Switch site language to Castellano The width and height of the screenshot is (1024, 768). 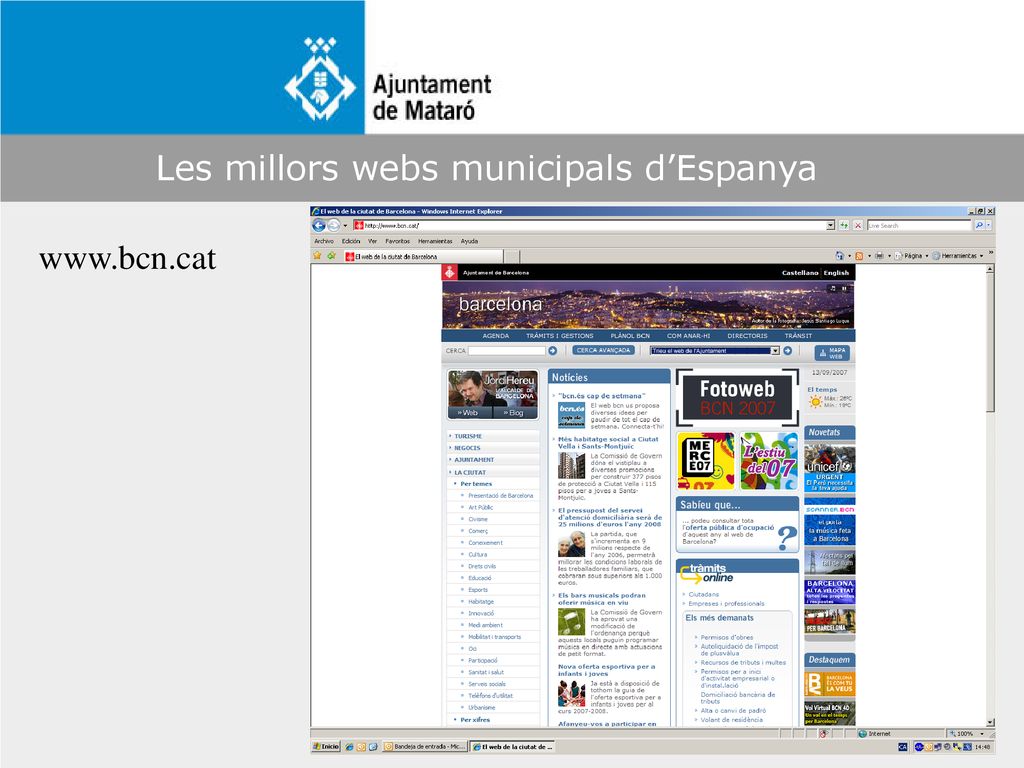point(800,273)
